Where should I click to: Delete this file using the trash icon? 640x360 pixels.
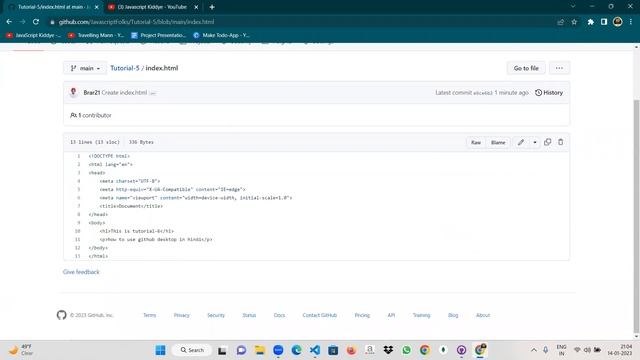pos(560,142)
